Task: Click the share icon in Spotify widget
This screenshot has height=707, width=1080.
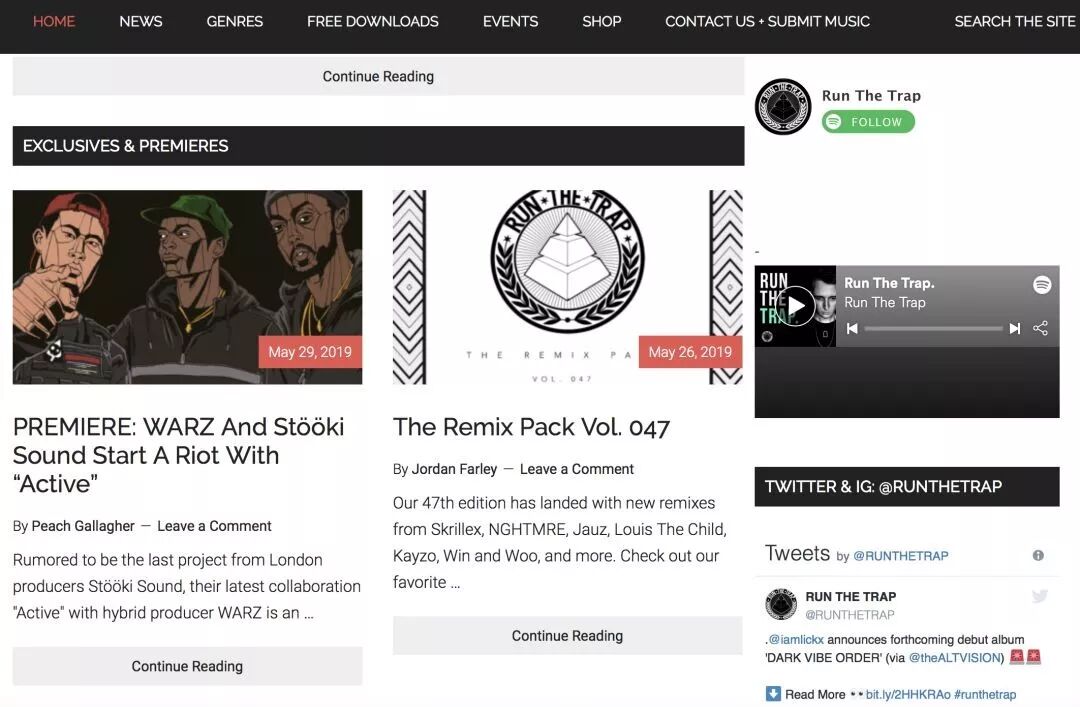Action: click(1040, 328)
